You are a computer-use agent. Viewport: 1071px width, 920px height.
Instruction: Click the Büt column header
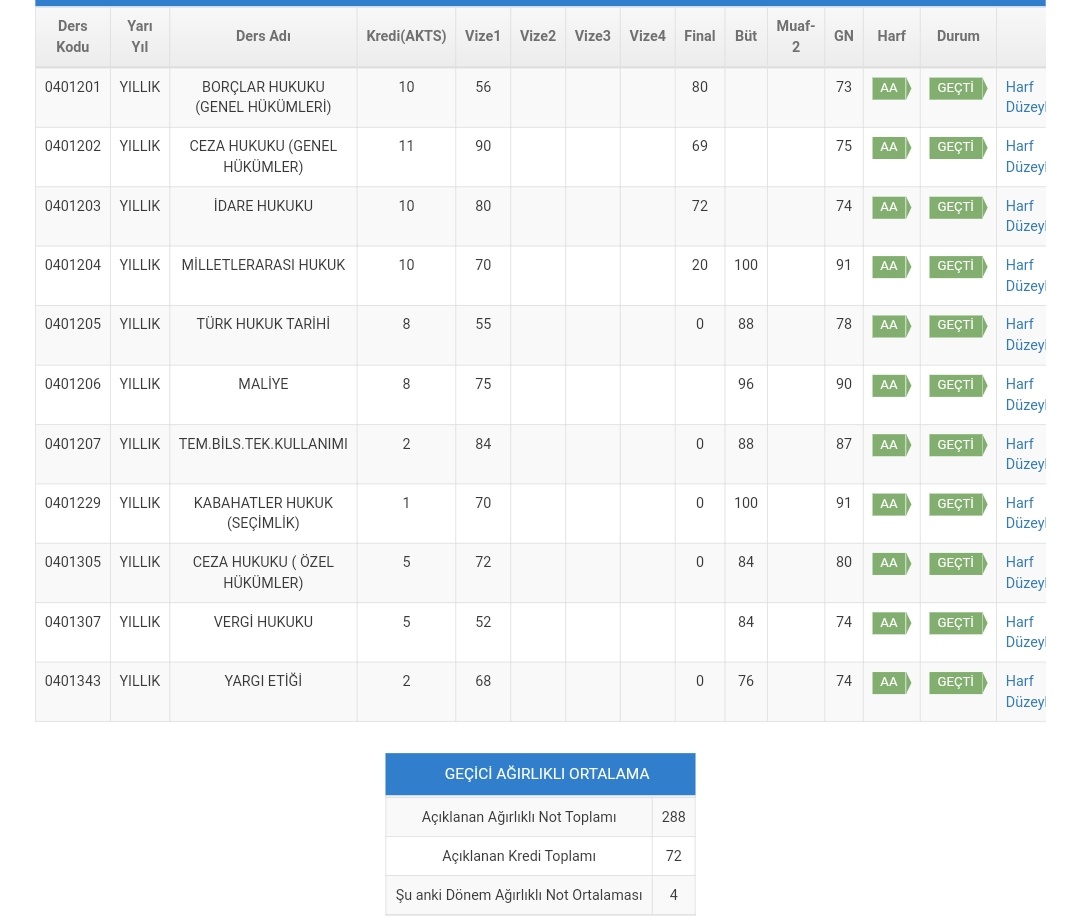pyautogui.click(x=746, y=36)
